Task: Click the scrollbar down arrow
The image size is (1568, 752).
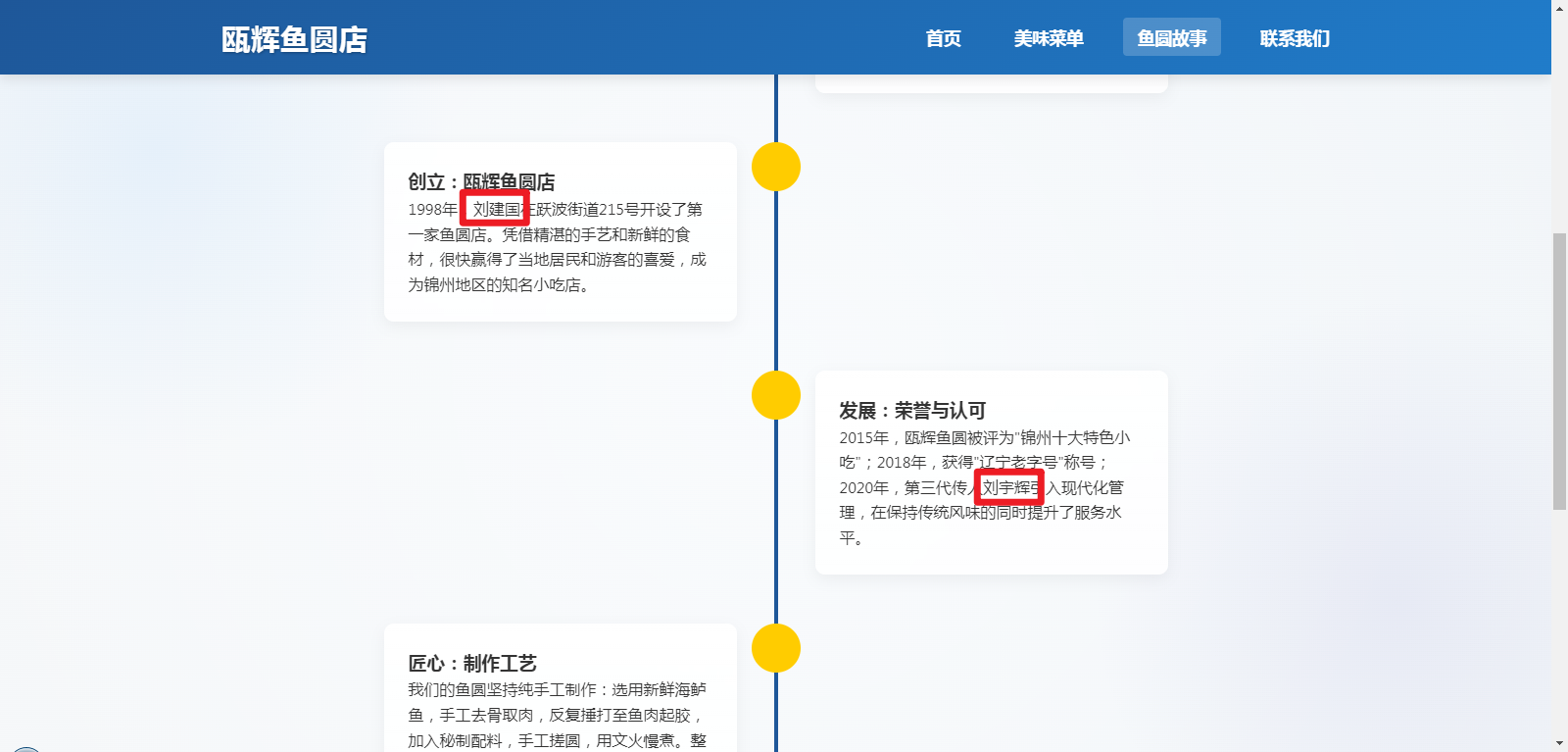Action: coord(1559,744)
